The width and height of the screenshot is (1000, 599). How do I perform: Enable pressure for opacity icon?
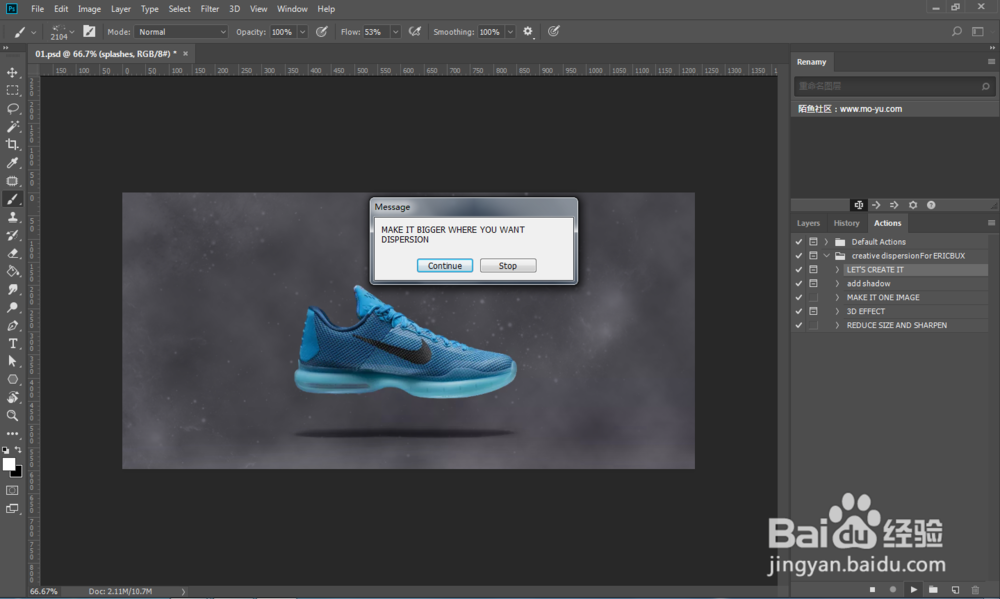point(321,31)
